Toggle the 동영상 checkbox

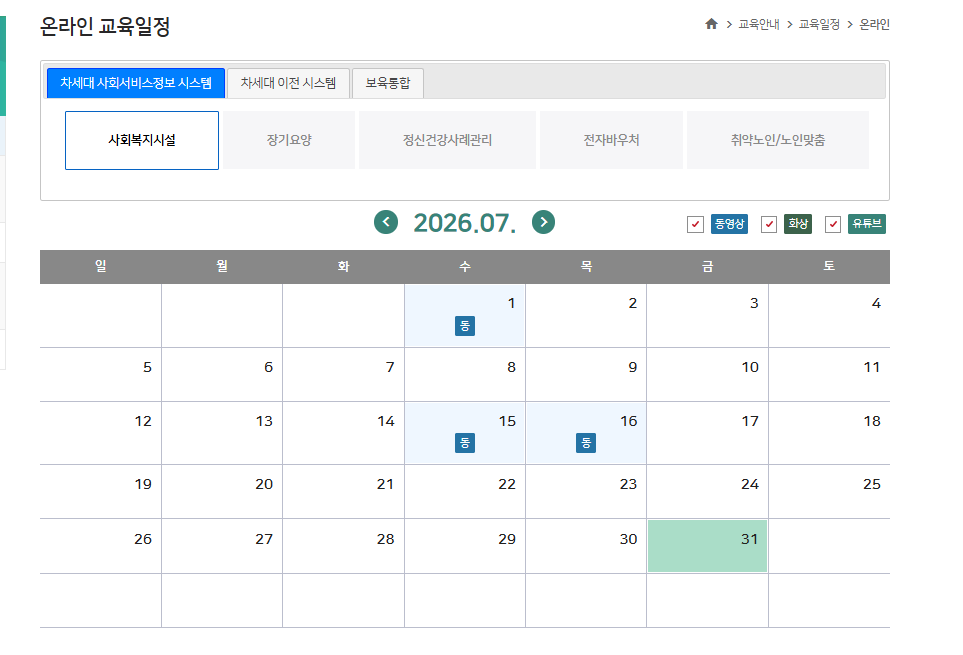(x=695, y=225)
